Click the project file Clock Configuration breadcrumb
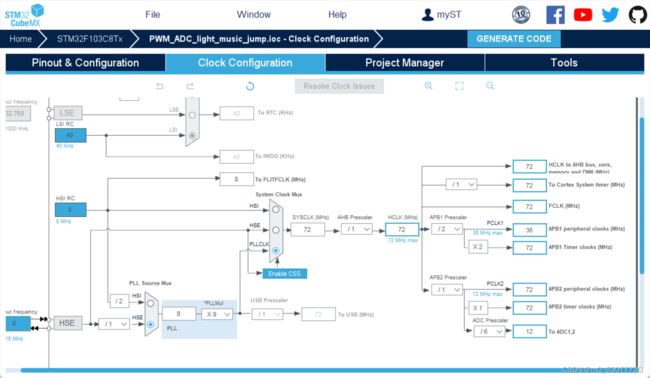This screenshot has height=378, width=650. [x=259, y=39]
